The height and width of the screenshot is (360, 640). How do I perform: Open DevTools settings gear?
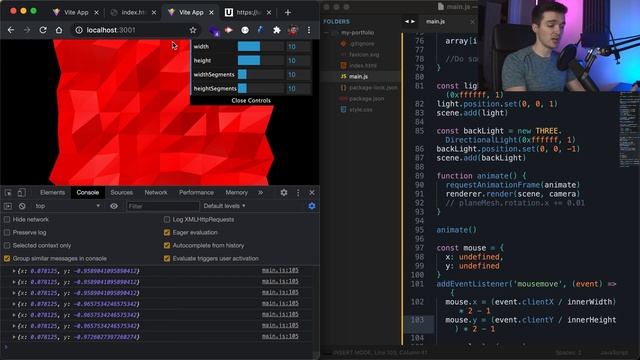284,193
